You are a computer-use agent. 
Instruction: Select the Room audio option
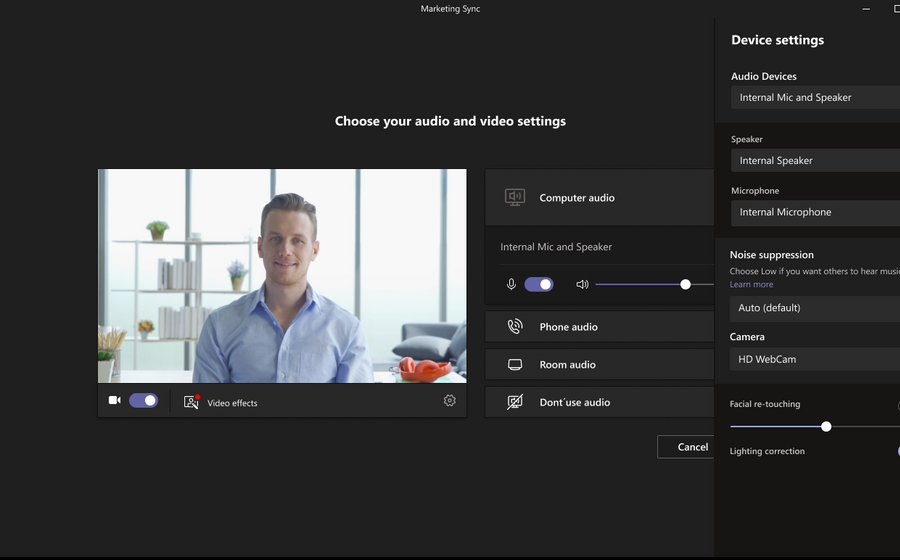click(599, 364)
